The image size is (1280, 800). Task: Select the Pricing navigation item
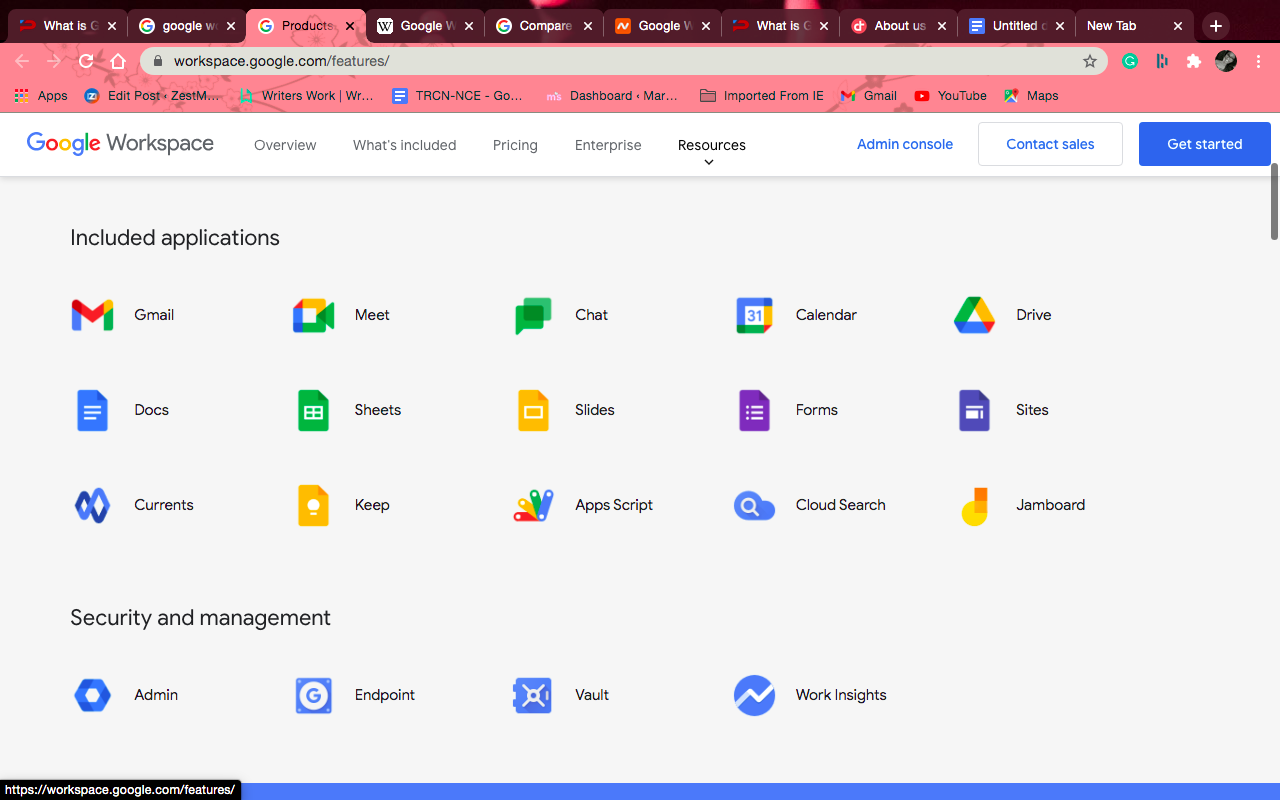coord(515,145)
